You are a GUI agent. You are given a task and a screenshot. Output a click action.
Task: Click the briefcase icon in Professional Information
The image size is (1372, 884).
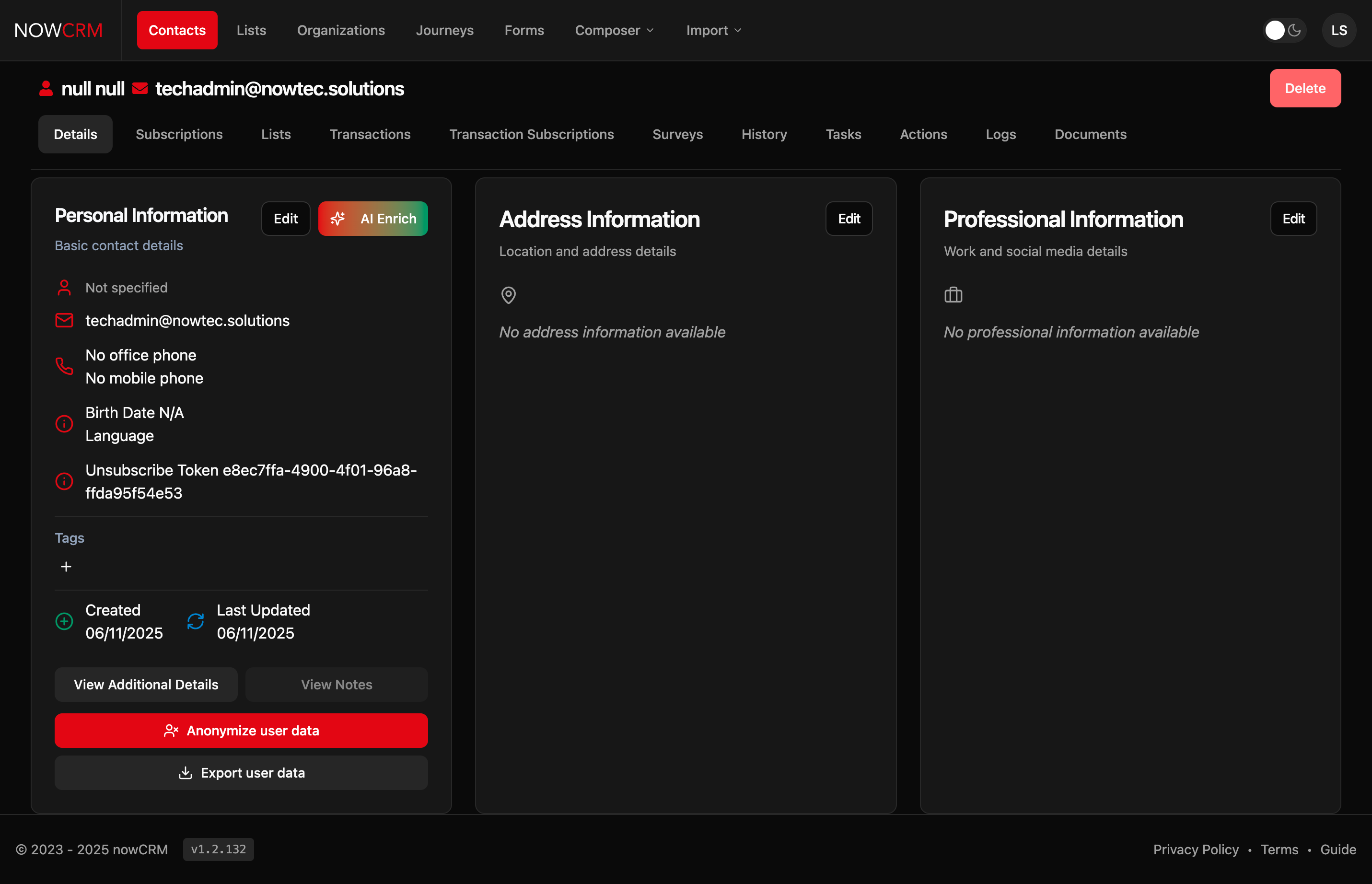click(953, 295)
